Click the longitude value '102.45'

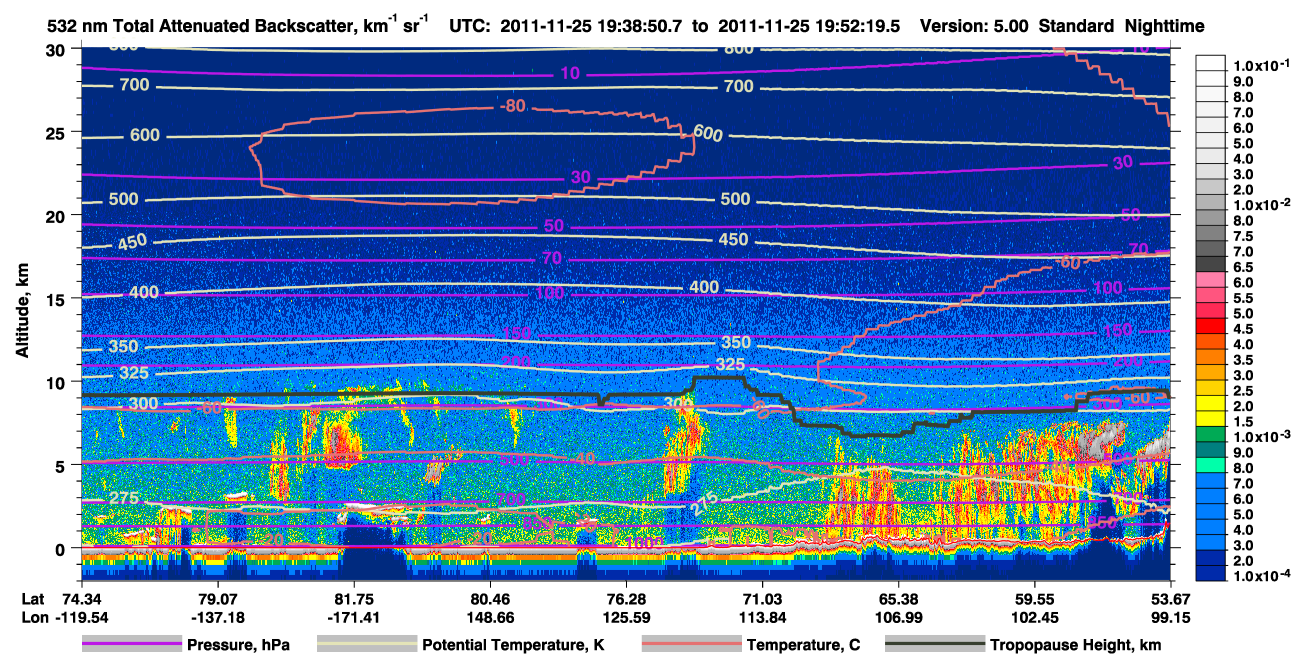coord(1034,617)
